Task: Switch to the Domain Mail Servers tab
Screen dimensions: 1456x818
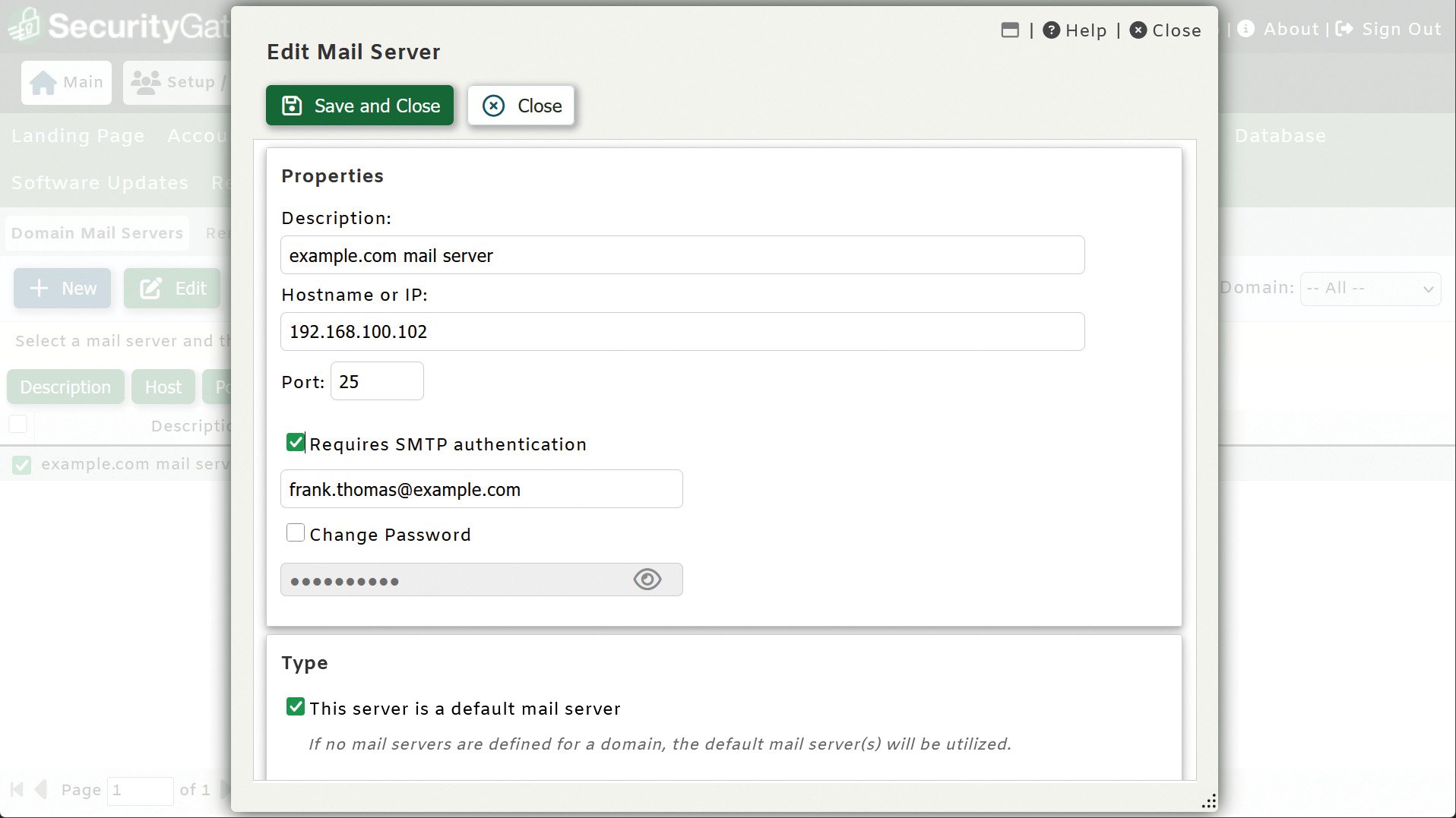Action: point(97,232)
